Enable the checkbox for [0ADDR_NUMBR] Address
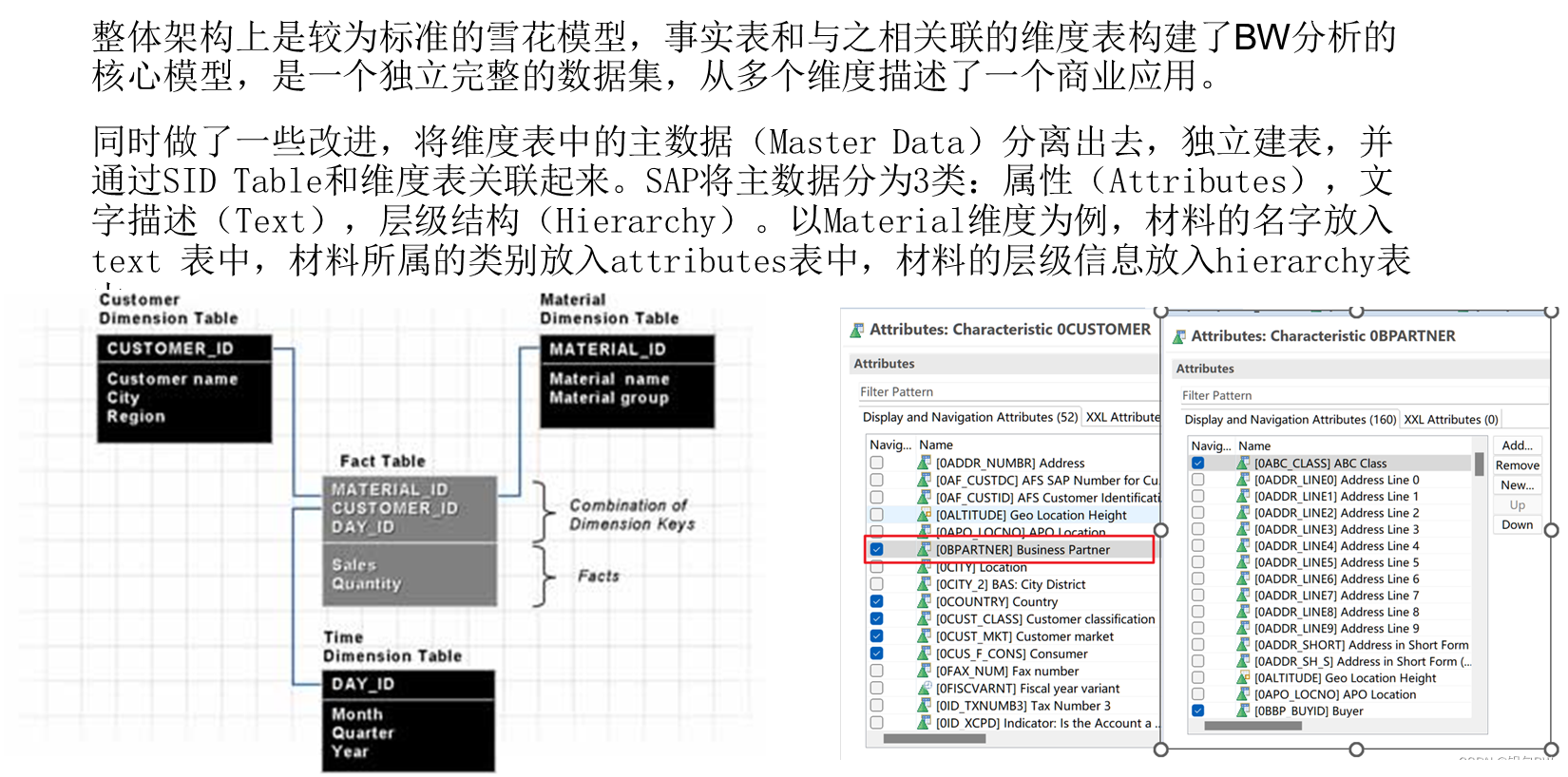 coord(876,463)
